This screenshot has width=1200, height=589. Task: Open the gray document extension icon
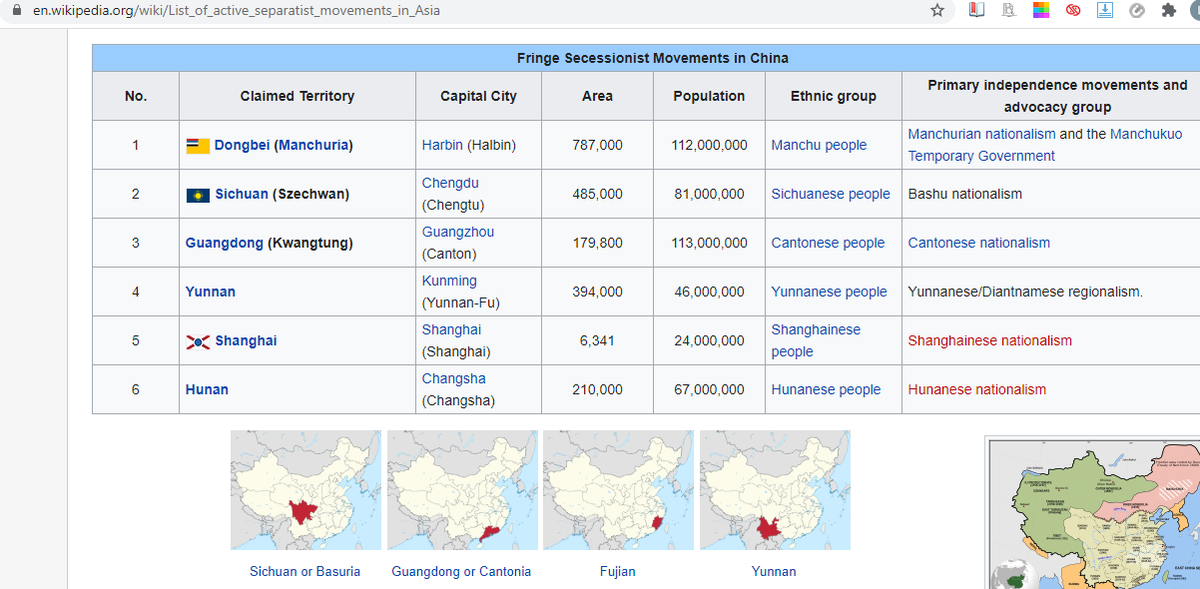click(1009, 11)
